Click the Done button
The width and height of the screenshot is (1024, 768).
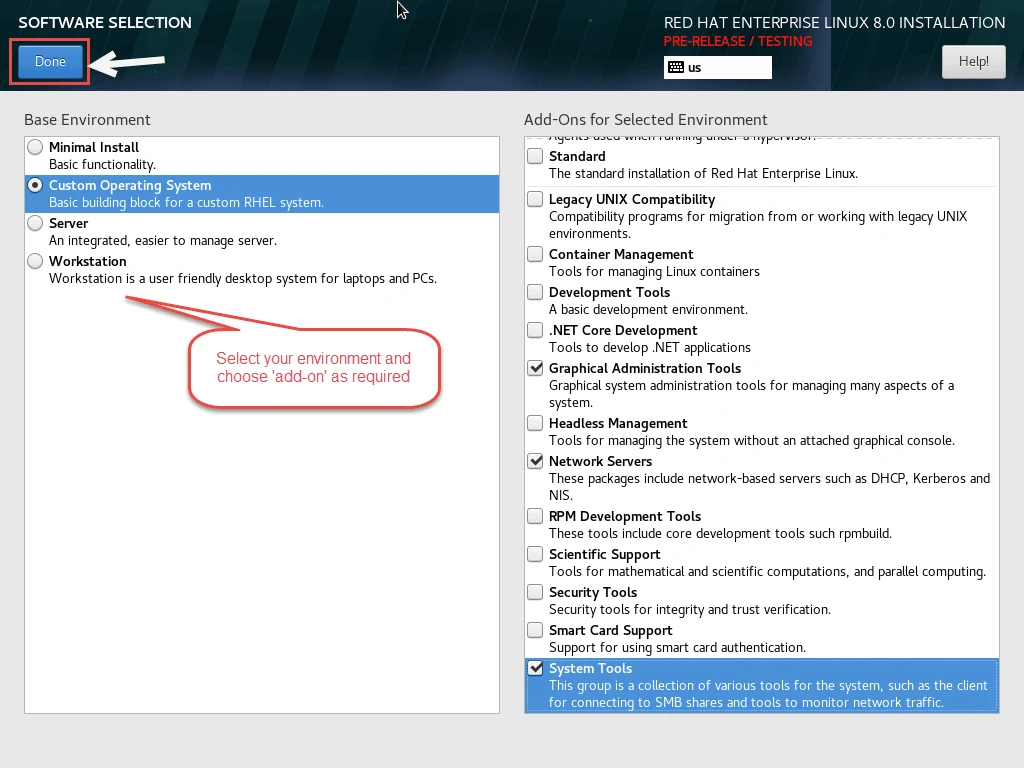[50, 62]
